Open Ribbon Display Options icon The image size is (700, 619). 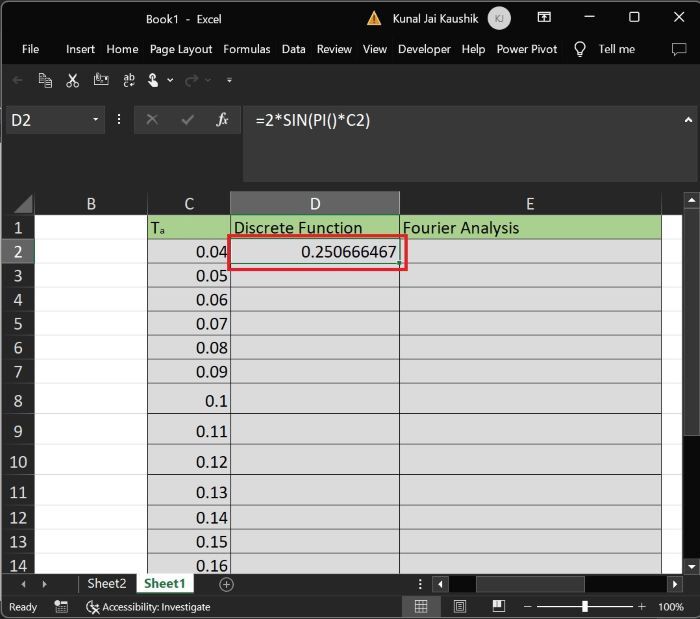(x=544, y=18)
